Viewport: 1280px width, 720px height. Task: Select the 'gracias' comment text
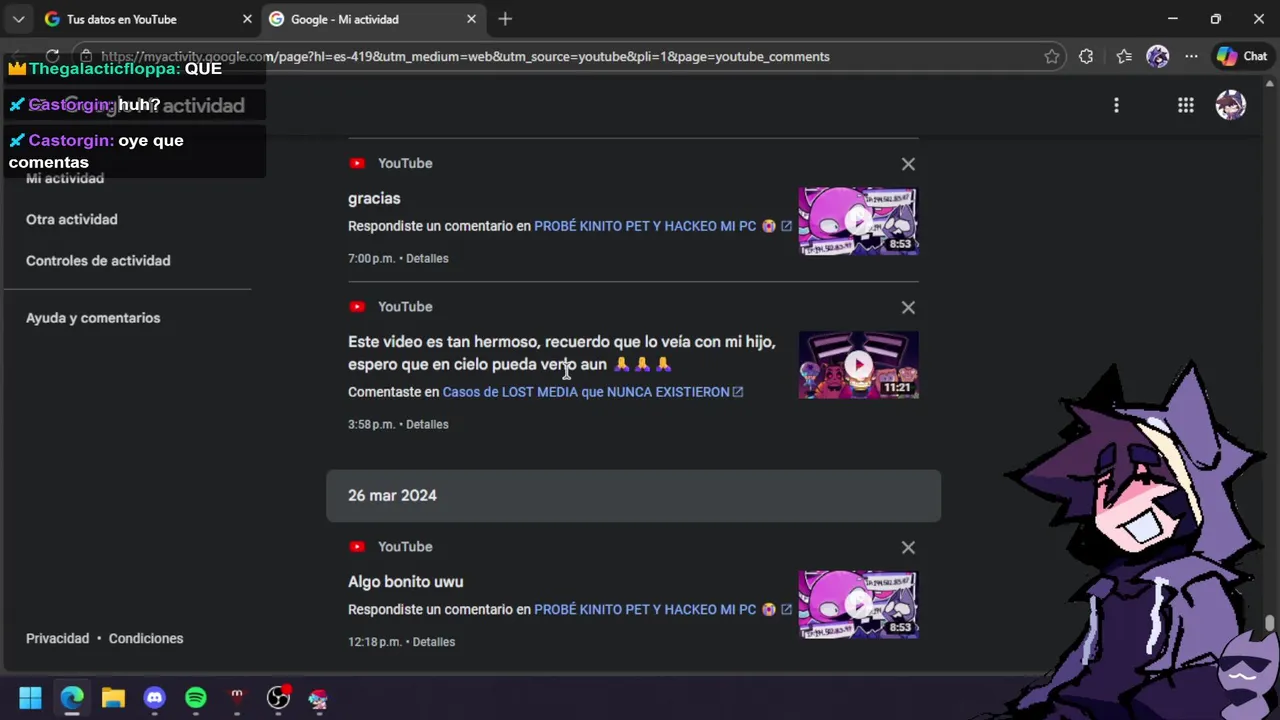[374, 198]
